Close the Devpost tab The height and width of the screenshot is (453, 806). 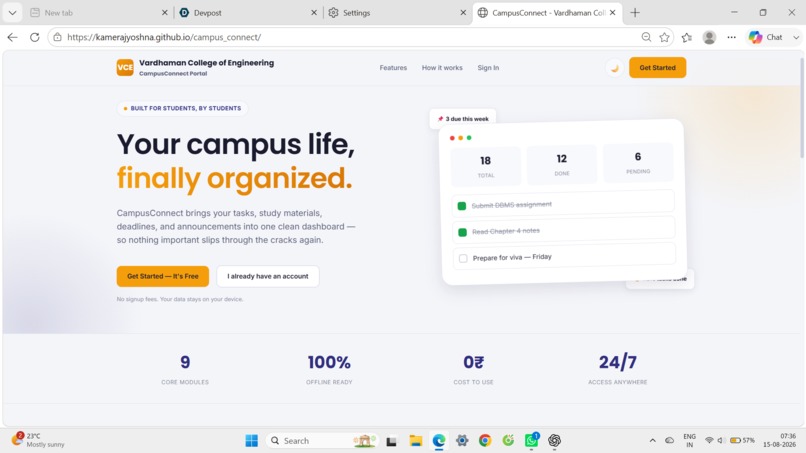[x=314, y=12]
